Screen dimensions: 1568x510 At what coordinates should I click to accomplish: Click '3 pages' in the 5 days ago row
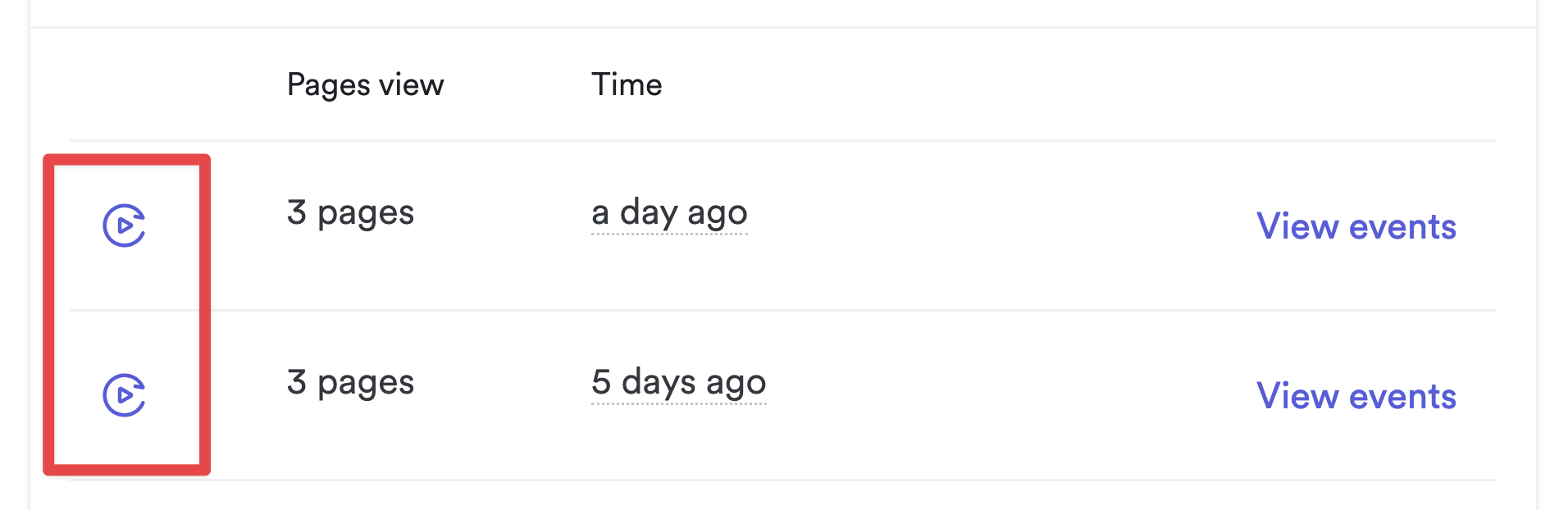(x=350, y=383)
